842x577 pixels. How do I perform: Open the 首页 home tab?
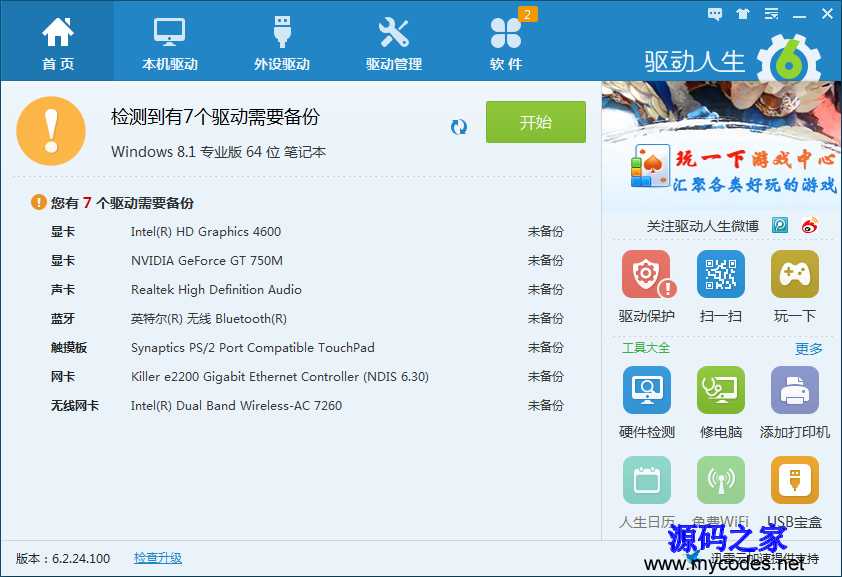point(57,42)
